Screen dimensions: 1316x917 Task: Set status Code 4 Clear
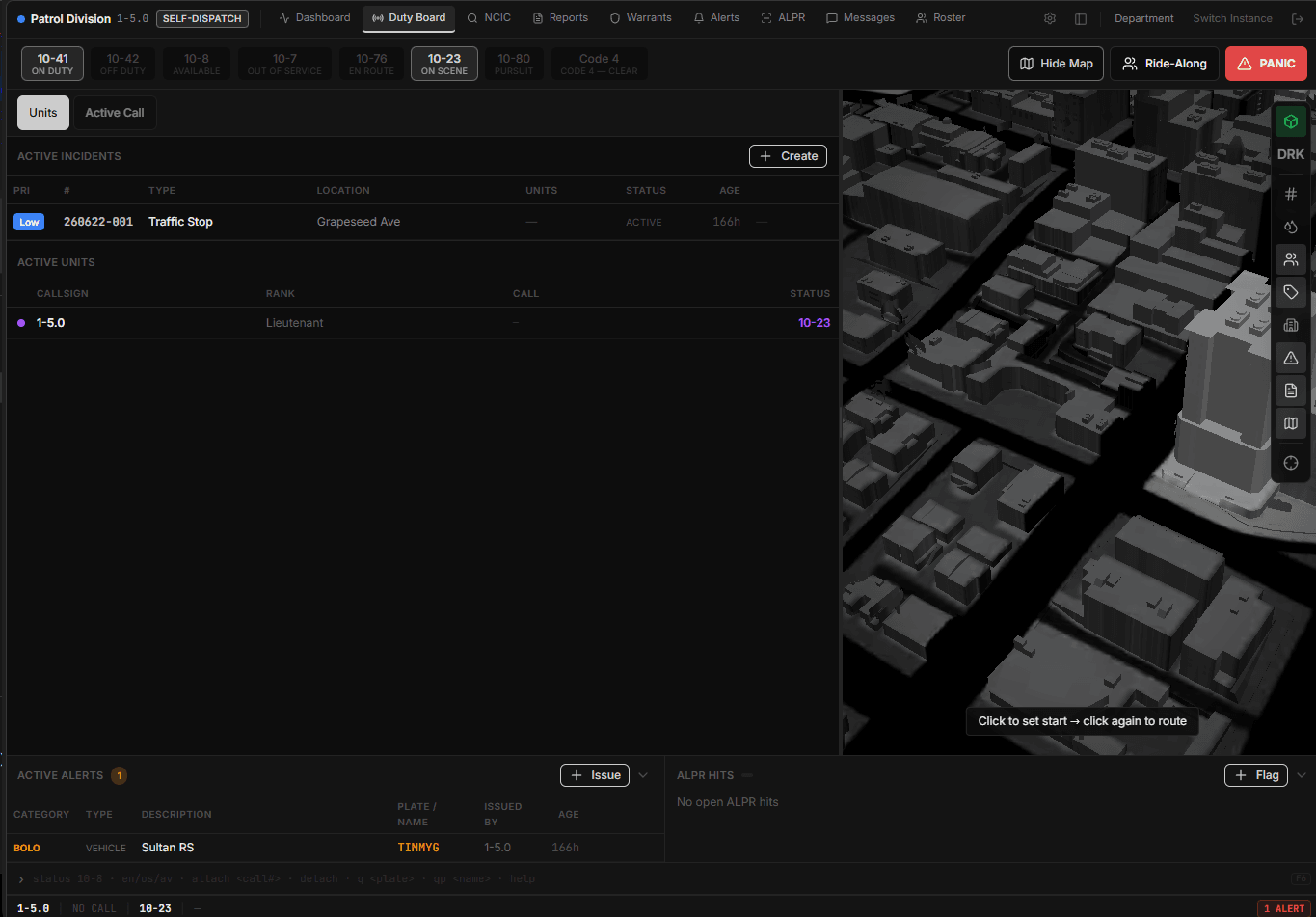(x=599, y=64)
